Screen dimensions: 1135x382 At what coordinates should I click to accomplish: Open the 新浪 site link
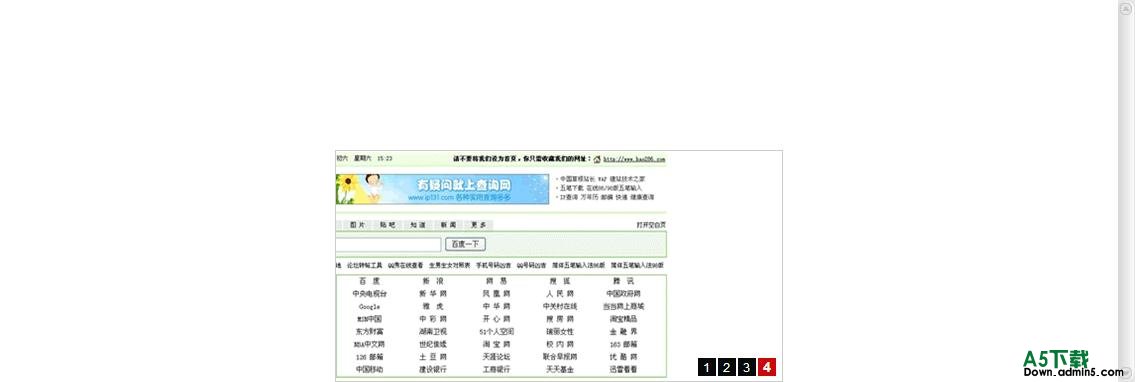[x=433, y=281]
